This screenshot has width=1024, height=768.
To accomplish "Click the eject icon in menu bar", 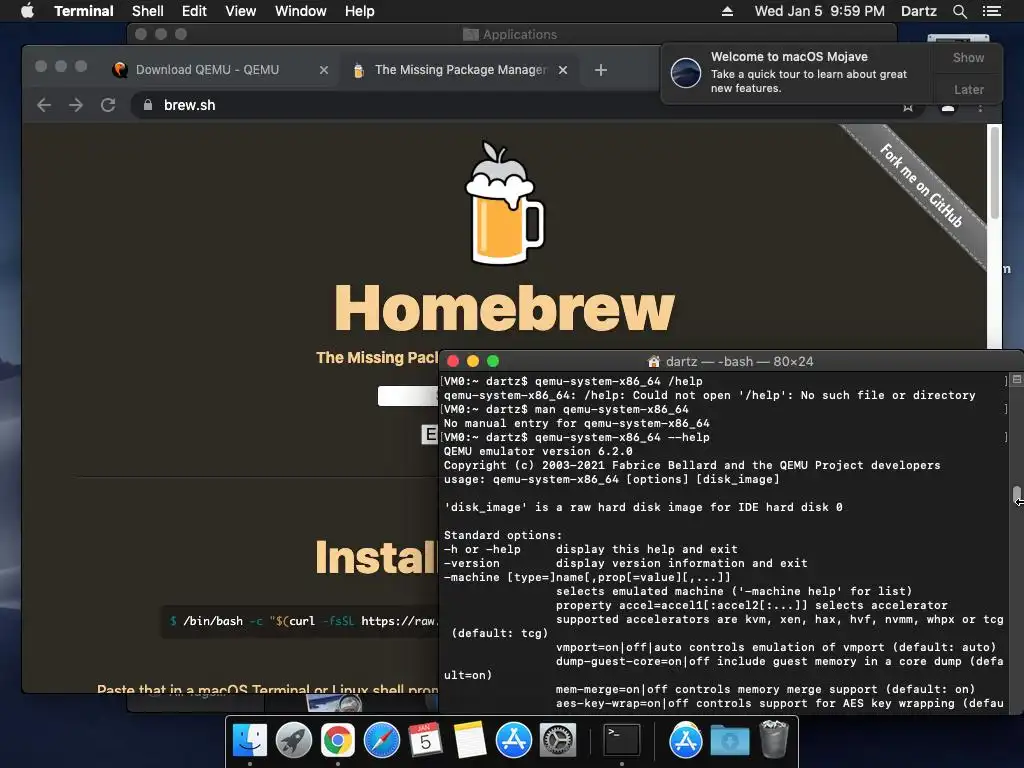I will click(x=727, y=11).
